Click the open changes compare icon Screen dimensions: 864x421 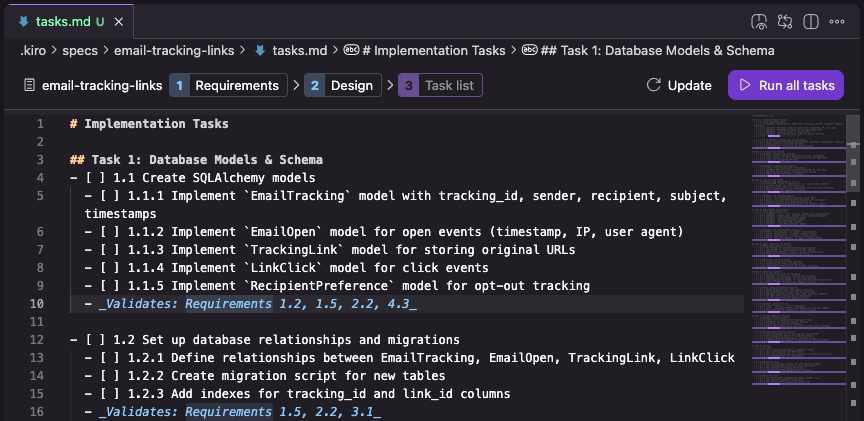785,21
